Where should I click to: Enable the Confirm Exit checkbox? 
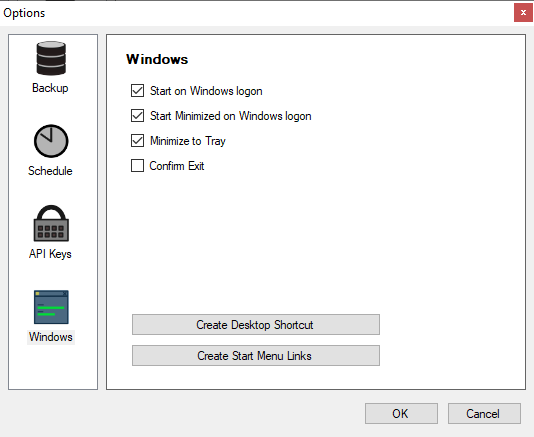point(137,166)
